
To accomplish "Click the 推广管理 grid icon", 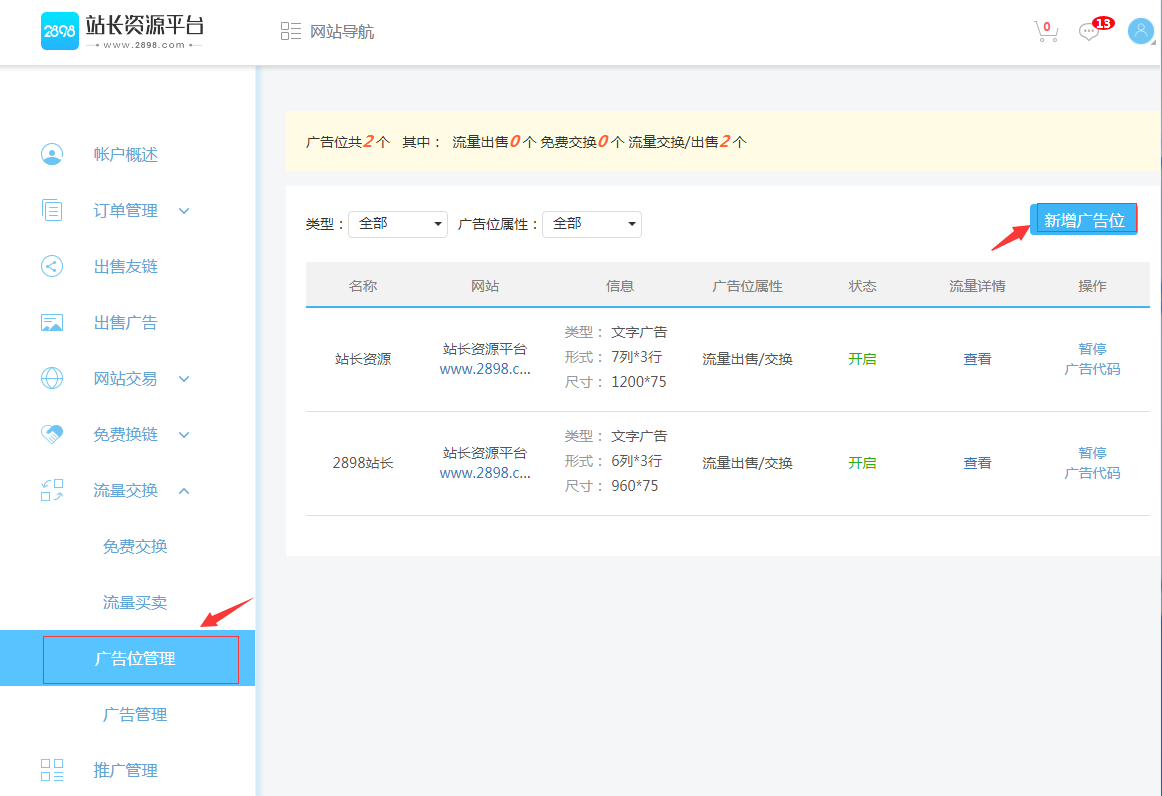I will pyautogui.click(x=52, y=770).
